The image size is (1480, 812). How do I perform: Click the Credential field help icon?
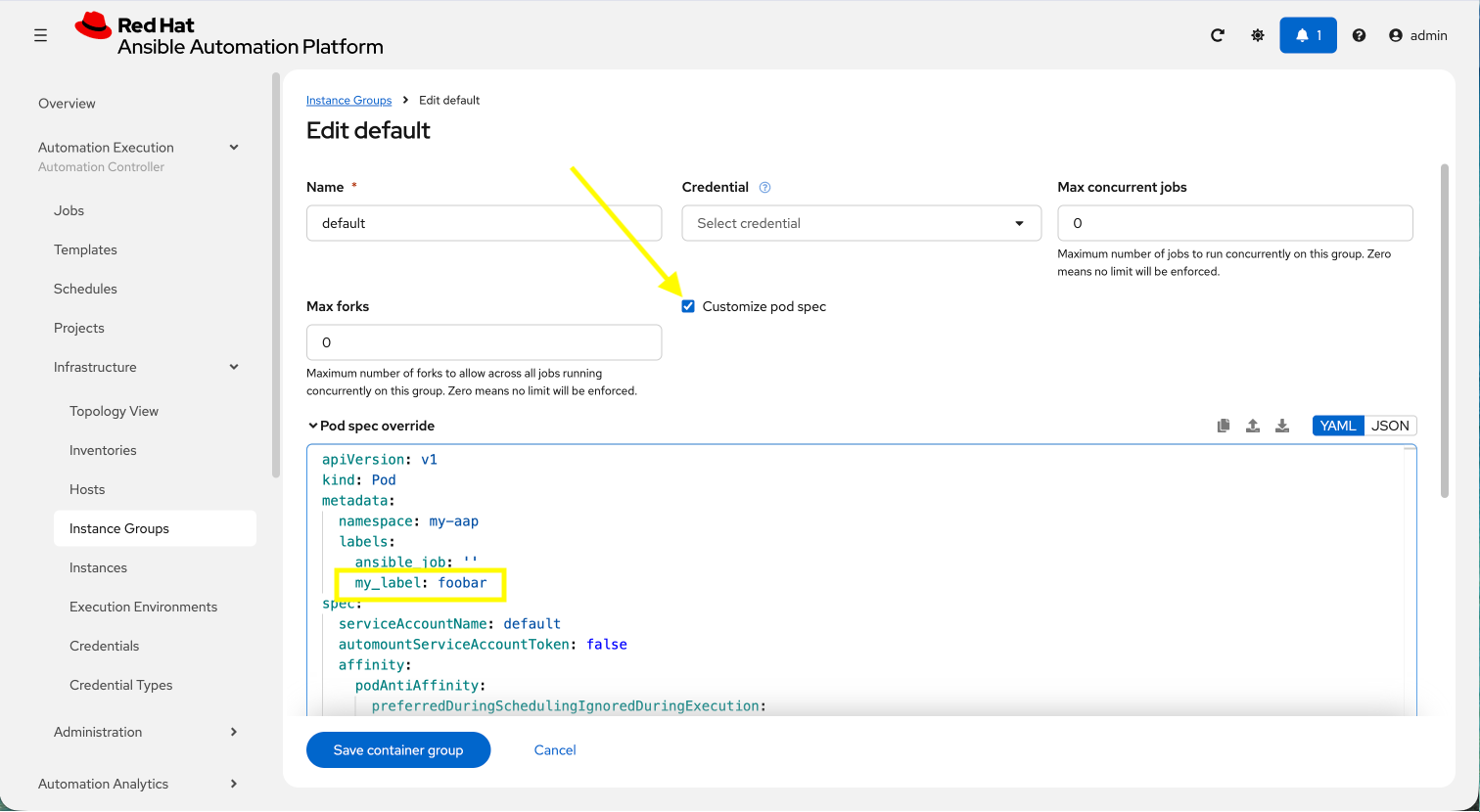click(764, 187)
